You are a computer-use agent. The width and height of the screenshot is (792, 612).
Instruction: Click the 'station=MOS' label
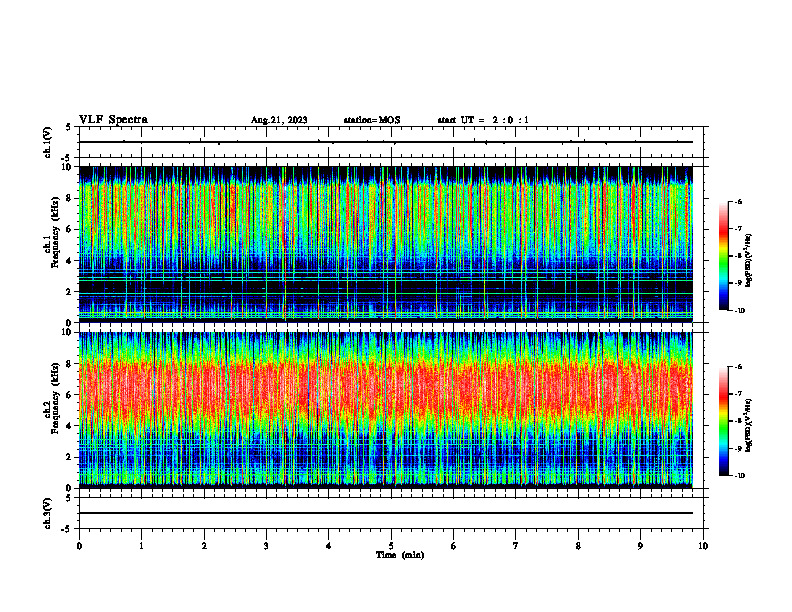click(x=372, y=120)
